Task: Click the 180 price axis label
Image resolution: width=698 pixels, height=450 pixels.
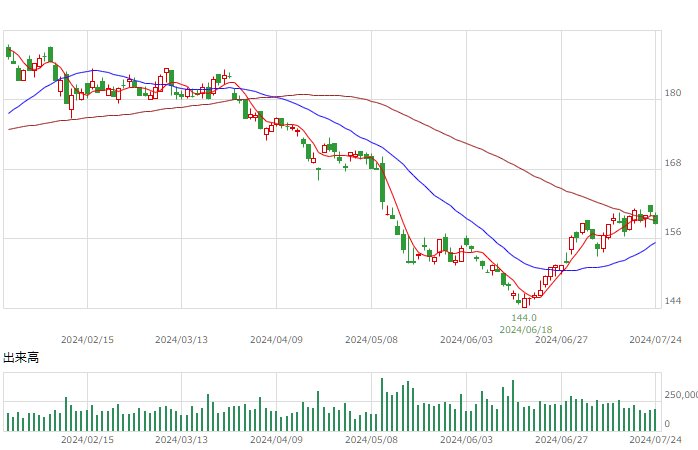Action: [673, 93]
